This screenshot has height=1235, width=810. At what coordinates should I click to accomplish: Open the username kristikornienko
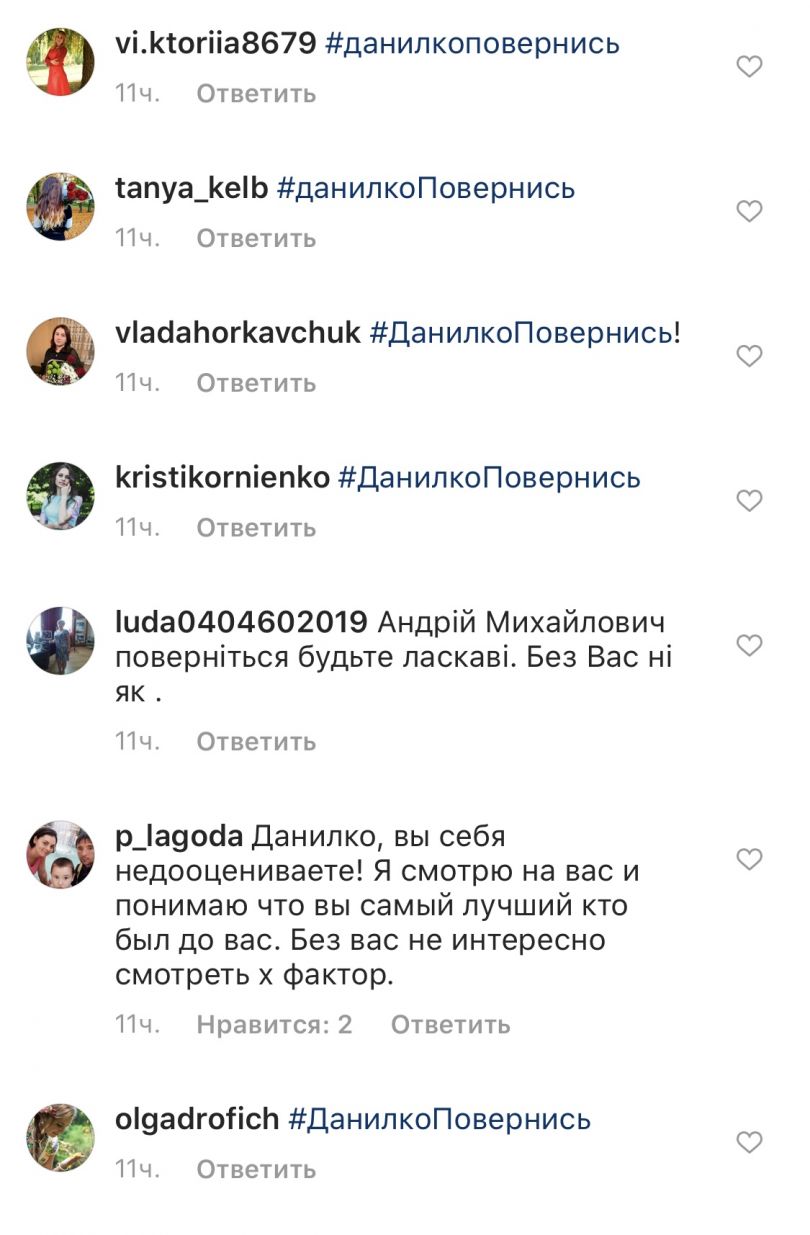222,478
